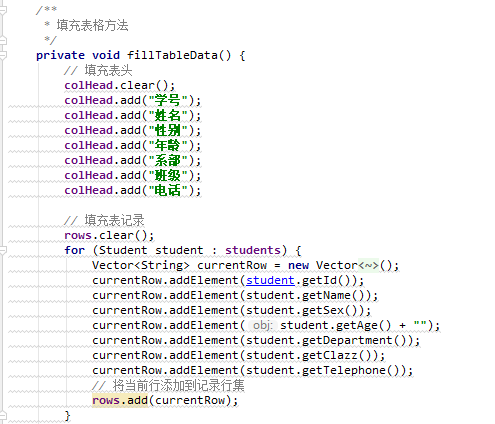This screenshot has height=424, width=495.
Task: Click Vector<String> type declaration
Action: point(141,265)
